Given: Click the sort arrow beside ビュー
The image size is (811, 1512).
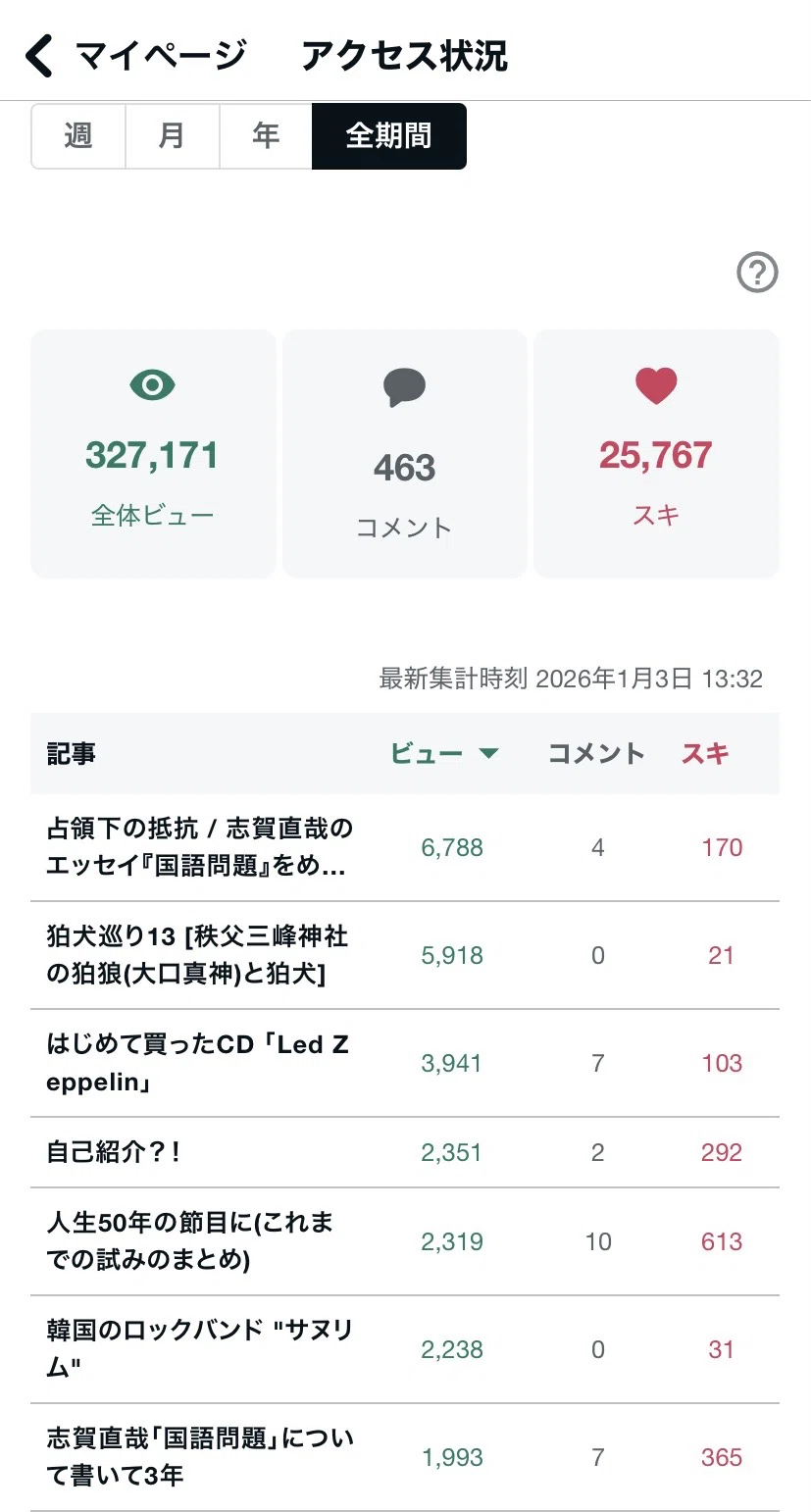Looking at the screenshot, I should tap(488, 754).
